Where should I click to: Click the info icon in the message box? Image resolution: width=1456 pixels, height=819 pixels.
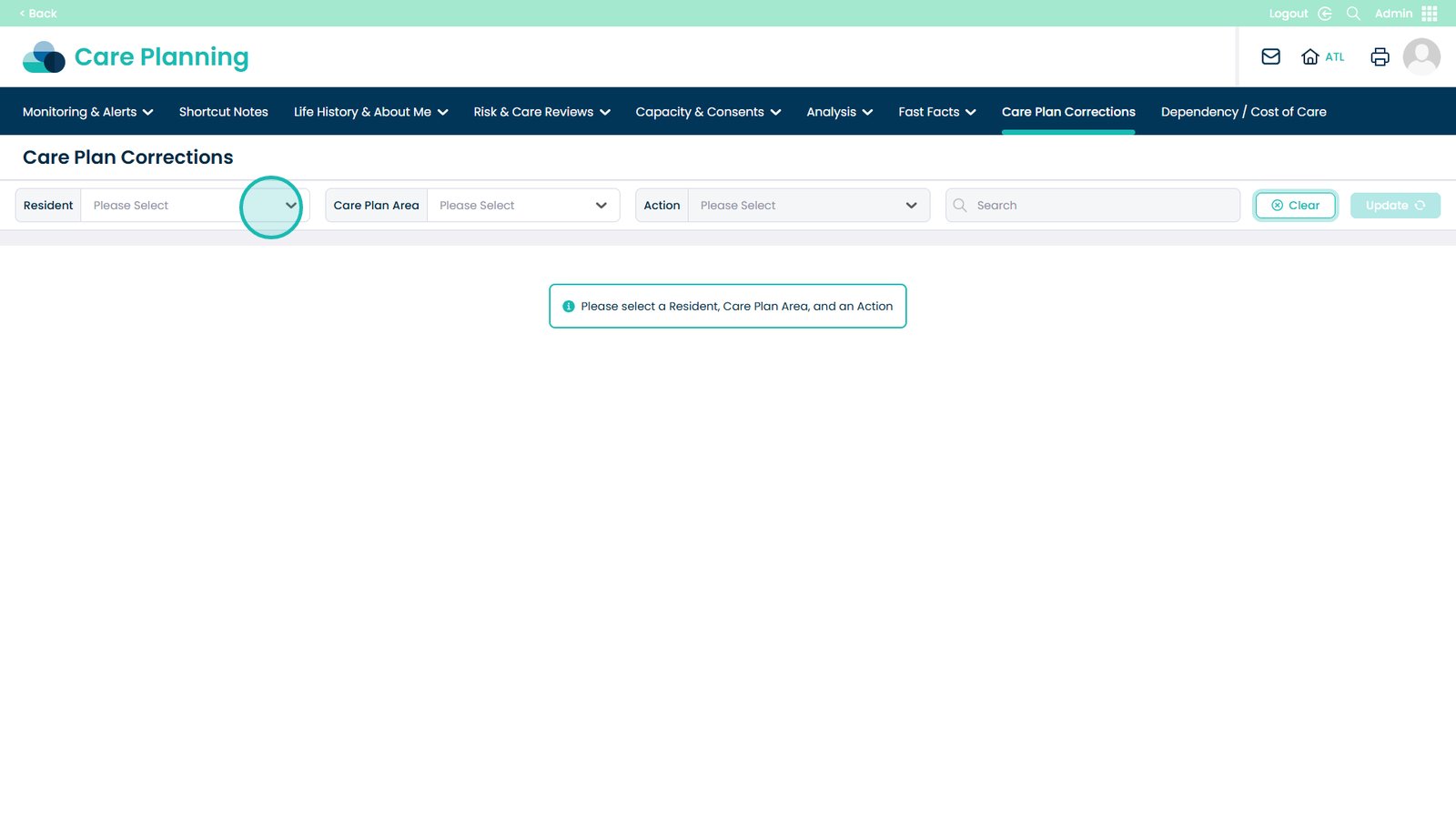(x=569, y=307)
